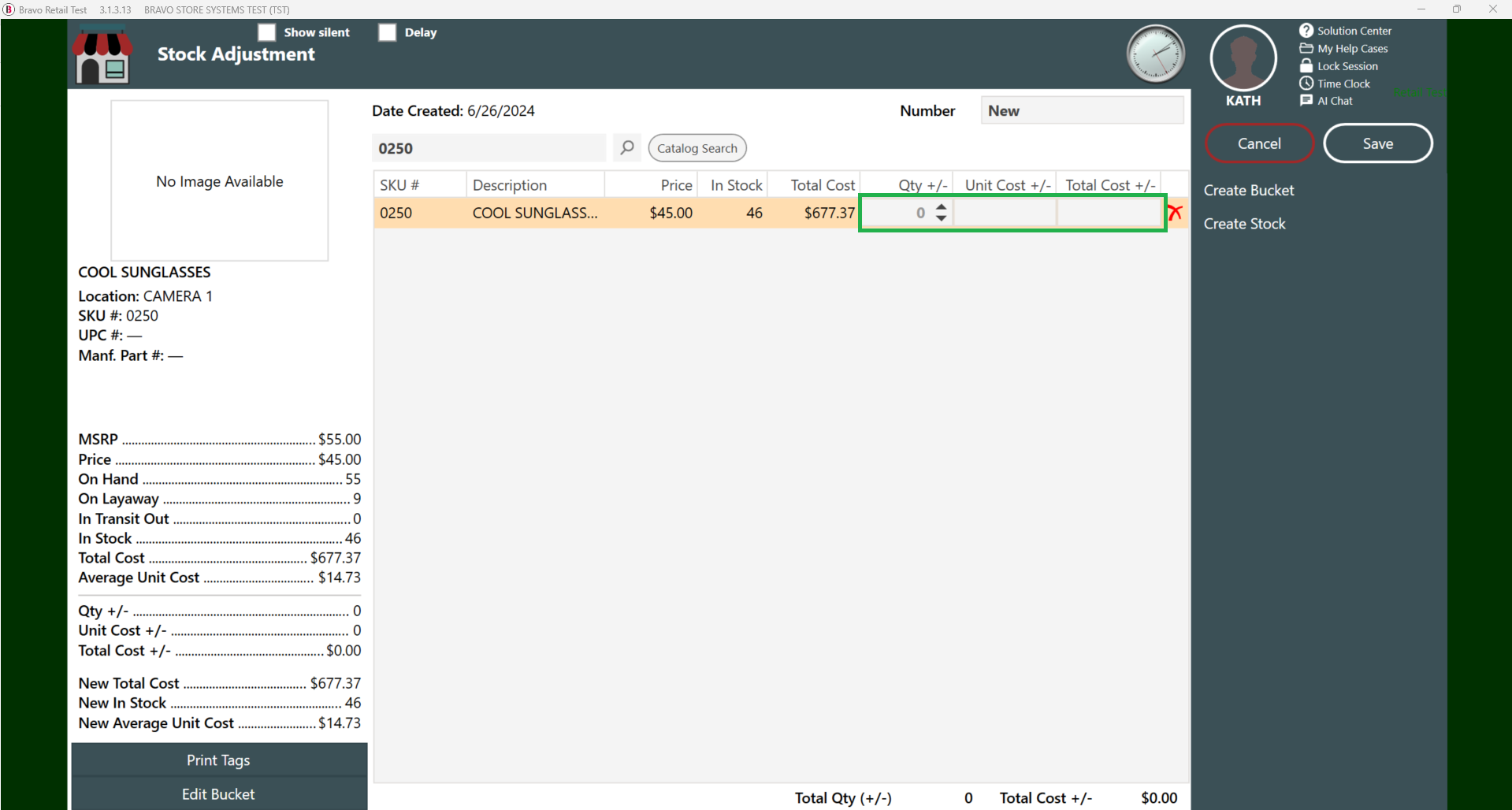
Task: Click the AI Chat bubble icon
Action: [x=1306, y=101]
